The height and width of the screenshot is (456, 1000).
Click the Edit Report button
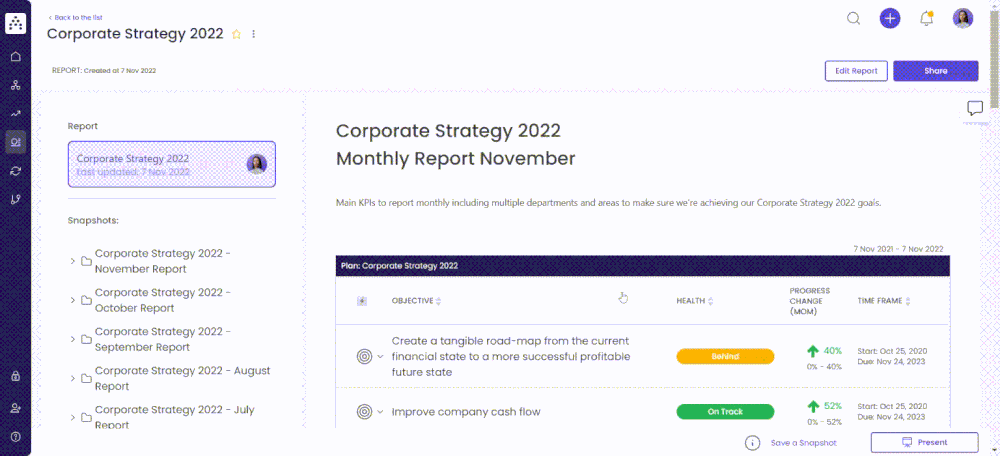pyautogui.click(x=855, y=71)
